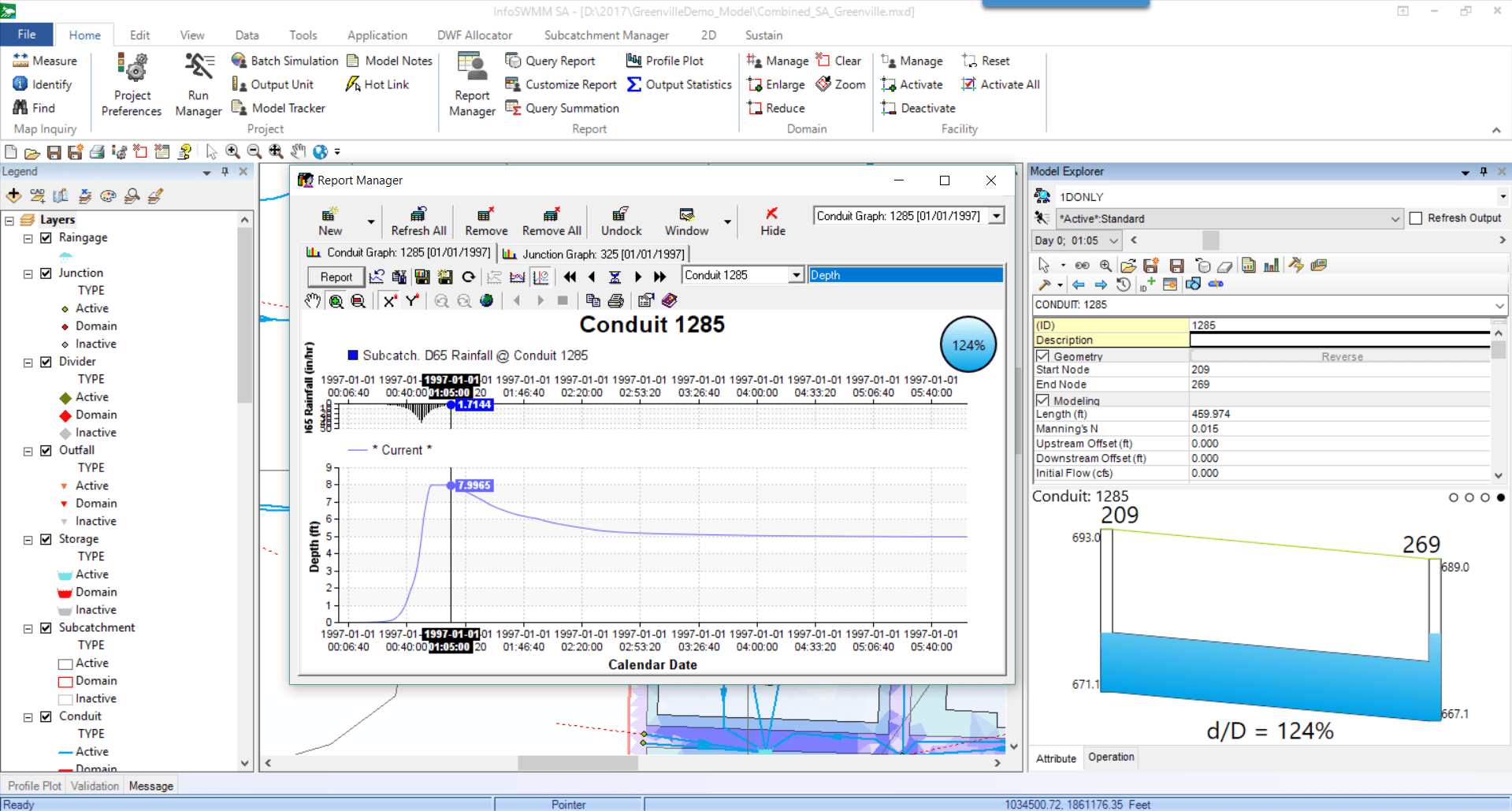
Task: Open Query Report
Action: point(550,61)
